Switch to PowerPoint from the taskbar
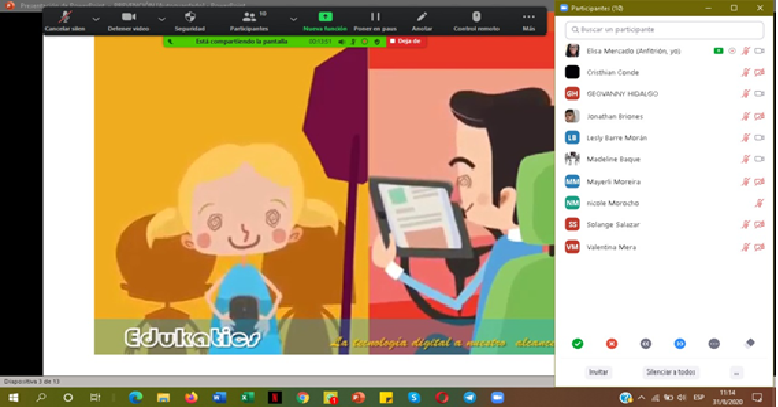This screenshot has height=407, width=778. click(x=358, y=398)
